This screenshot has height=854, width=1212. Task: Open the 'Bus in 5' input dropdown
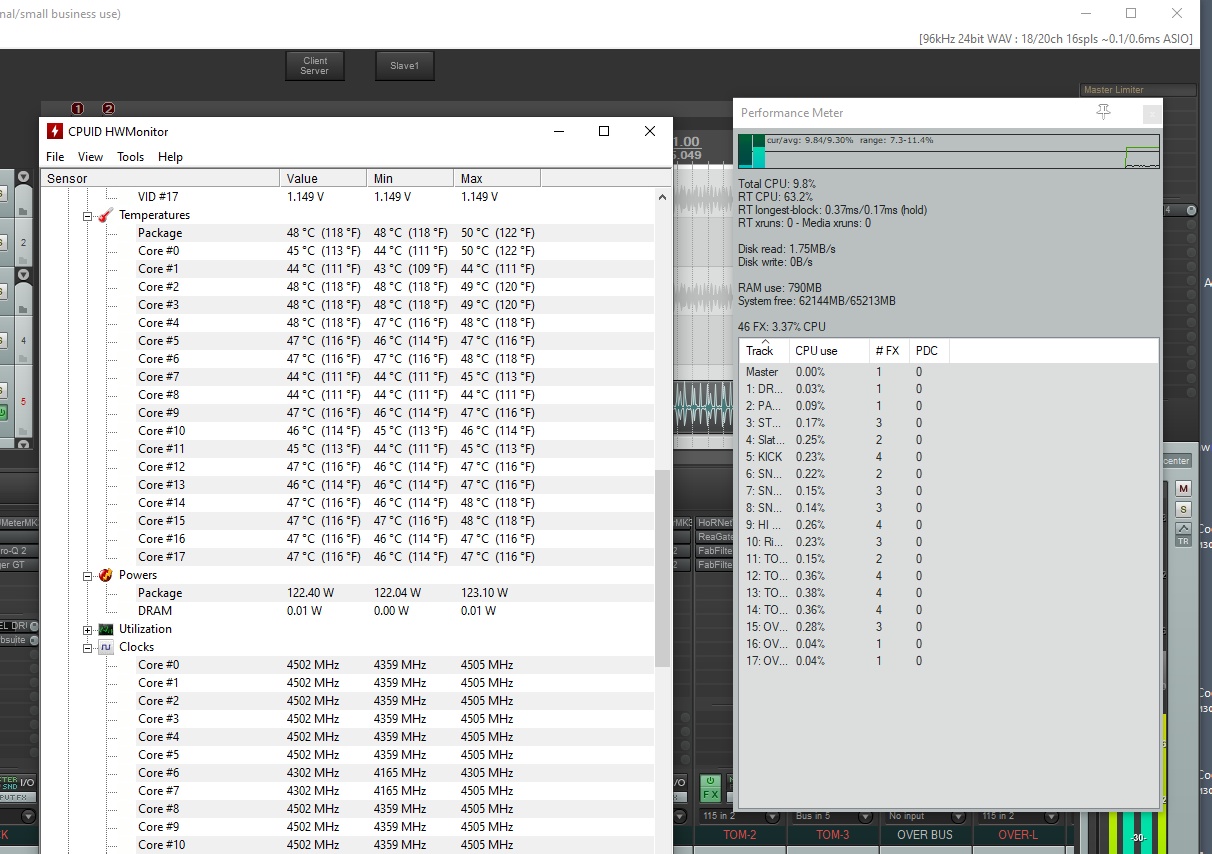tap(831, 816)
